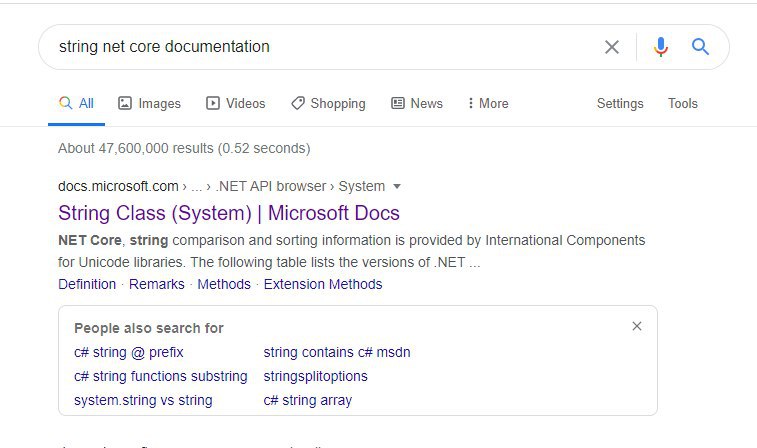The image size is (757, 448).
Task: Start voice search with the microphone icon
Action: [660, 47]
